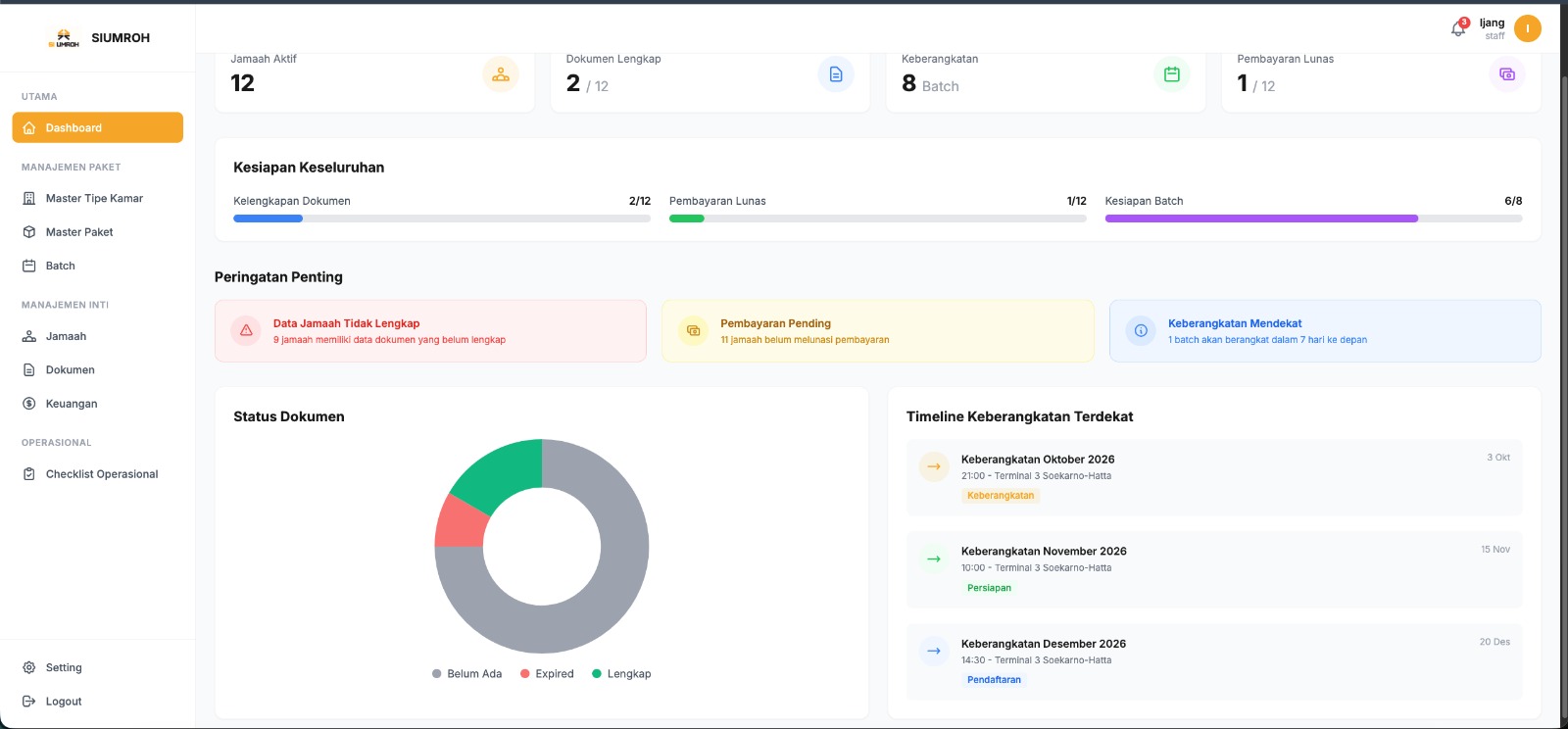Click the Keberangkatan Desember 2026 arrow icon
Viewport: 1568px width, 729px height.
934,651
